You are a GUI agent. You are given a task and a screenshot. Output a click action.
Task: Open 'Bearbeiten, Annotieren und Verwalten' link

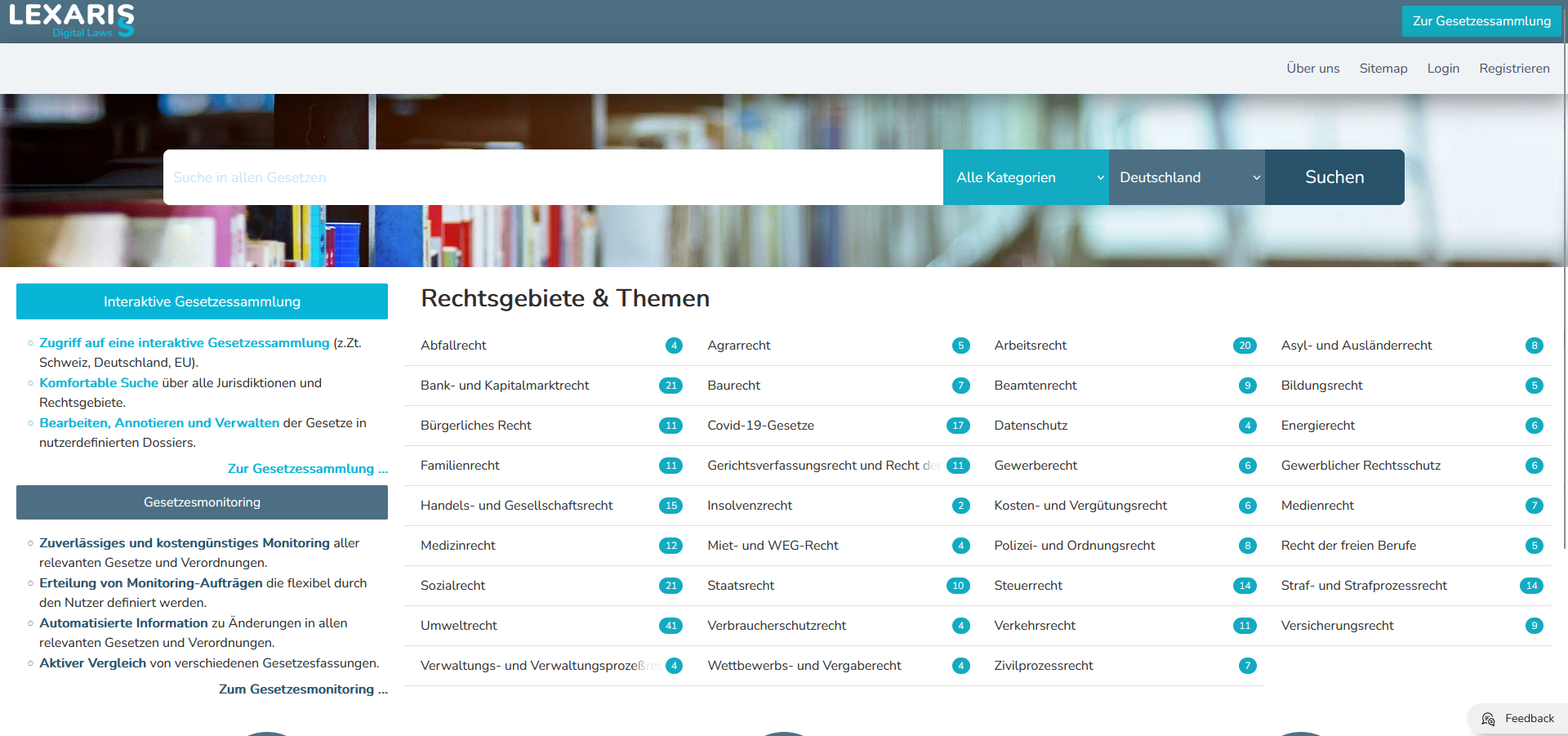click(159, 423)
